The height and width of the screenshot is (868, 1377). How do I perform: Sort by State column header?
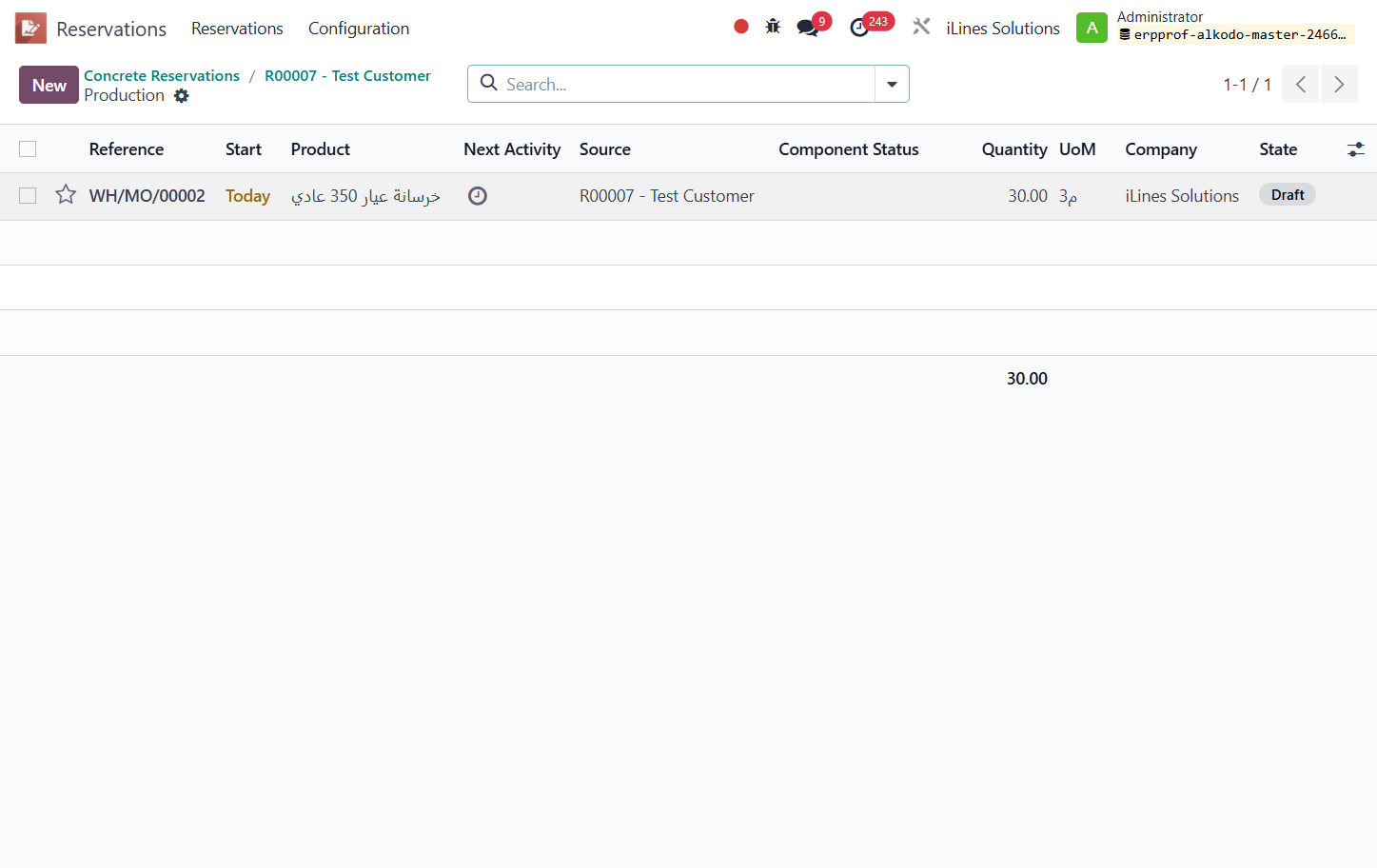1278,149
